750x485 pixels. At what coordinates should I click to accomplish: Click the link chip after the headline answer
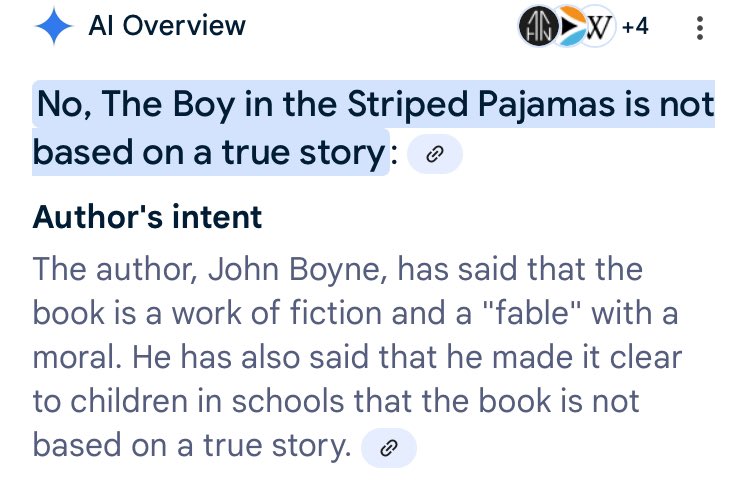(x=435, y=155)
